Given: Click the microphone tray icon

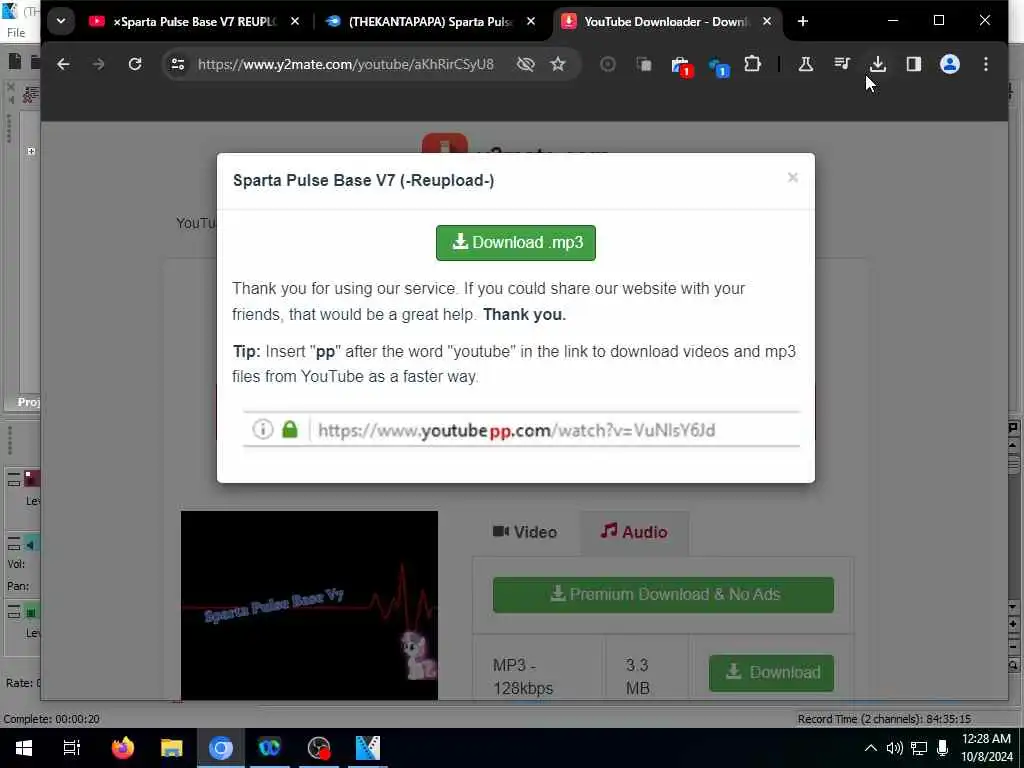Looking at the screenshot, I should (x=942, y=748).
